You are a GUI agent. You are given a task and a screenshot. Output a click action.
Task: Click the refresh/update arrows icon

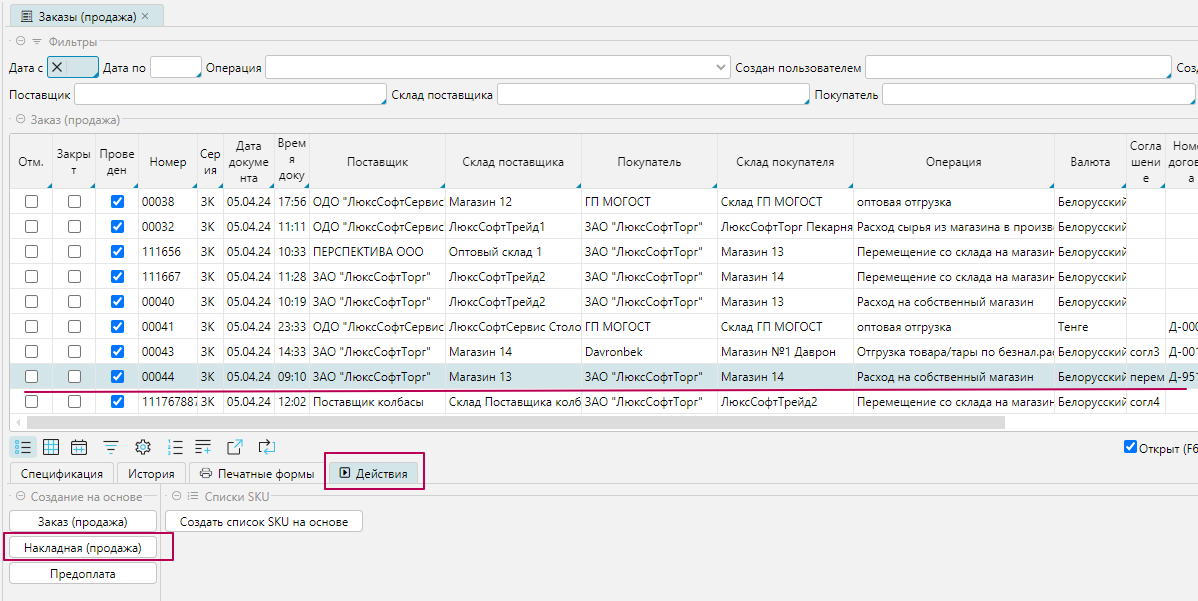267,447
